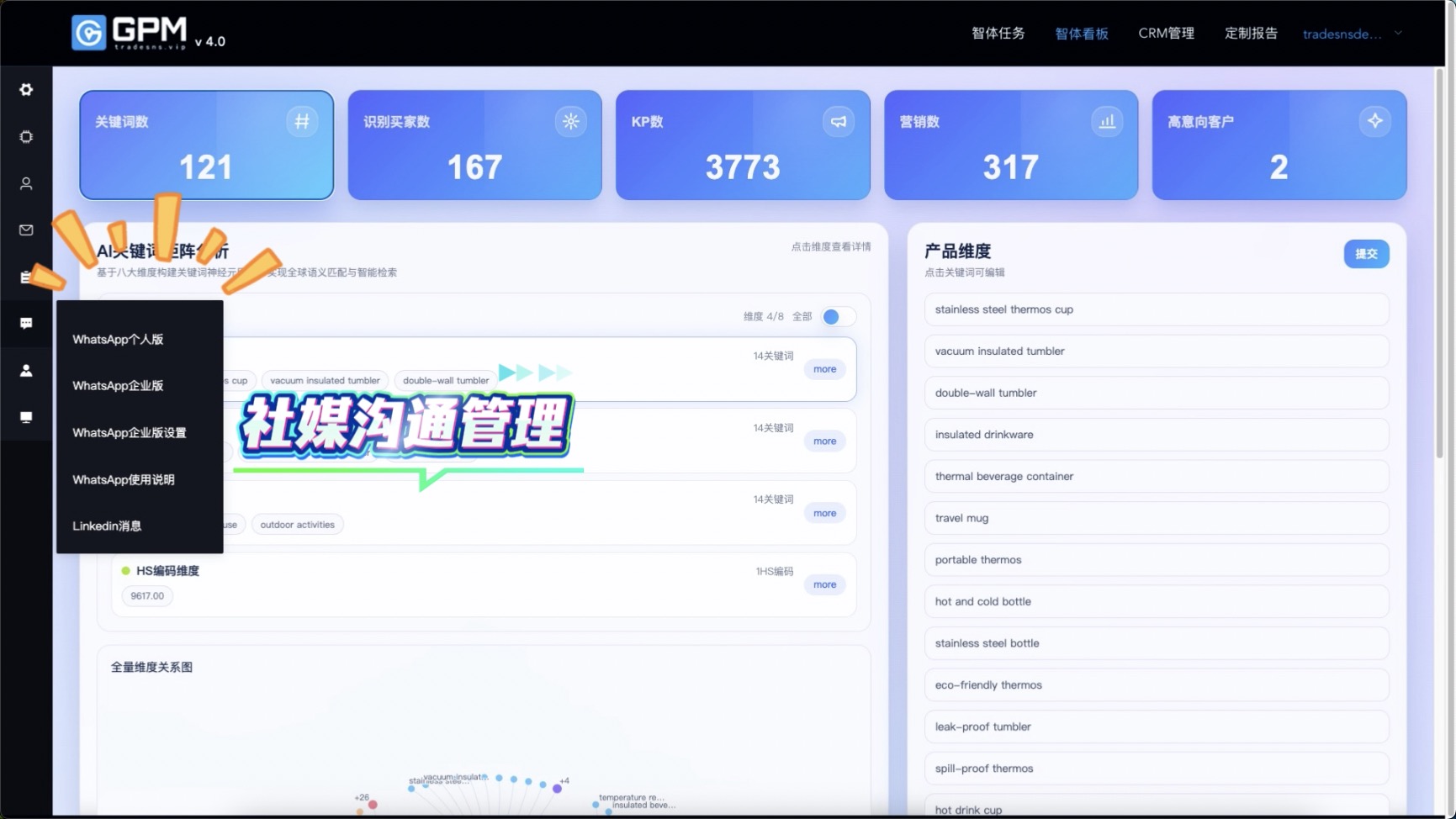This screenshot has height=819, width=1456.
Task: Click the monitor icon in sidebar
Action: pyautogui.click(x=26, y=417)
